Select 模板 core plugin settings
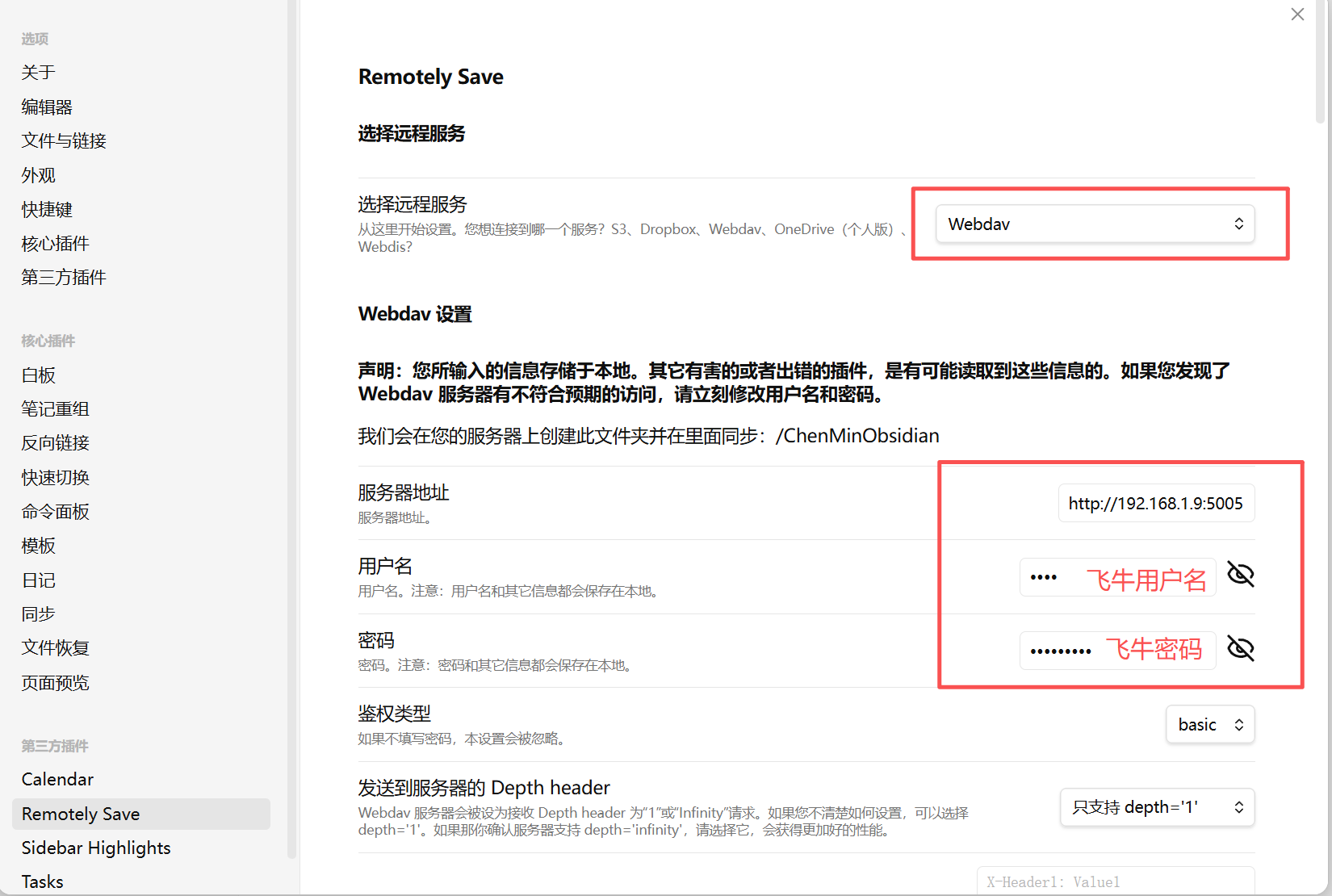Viewport: 1332px width, 896px height. (x=39, y=546)
